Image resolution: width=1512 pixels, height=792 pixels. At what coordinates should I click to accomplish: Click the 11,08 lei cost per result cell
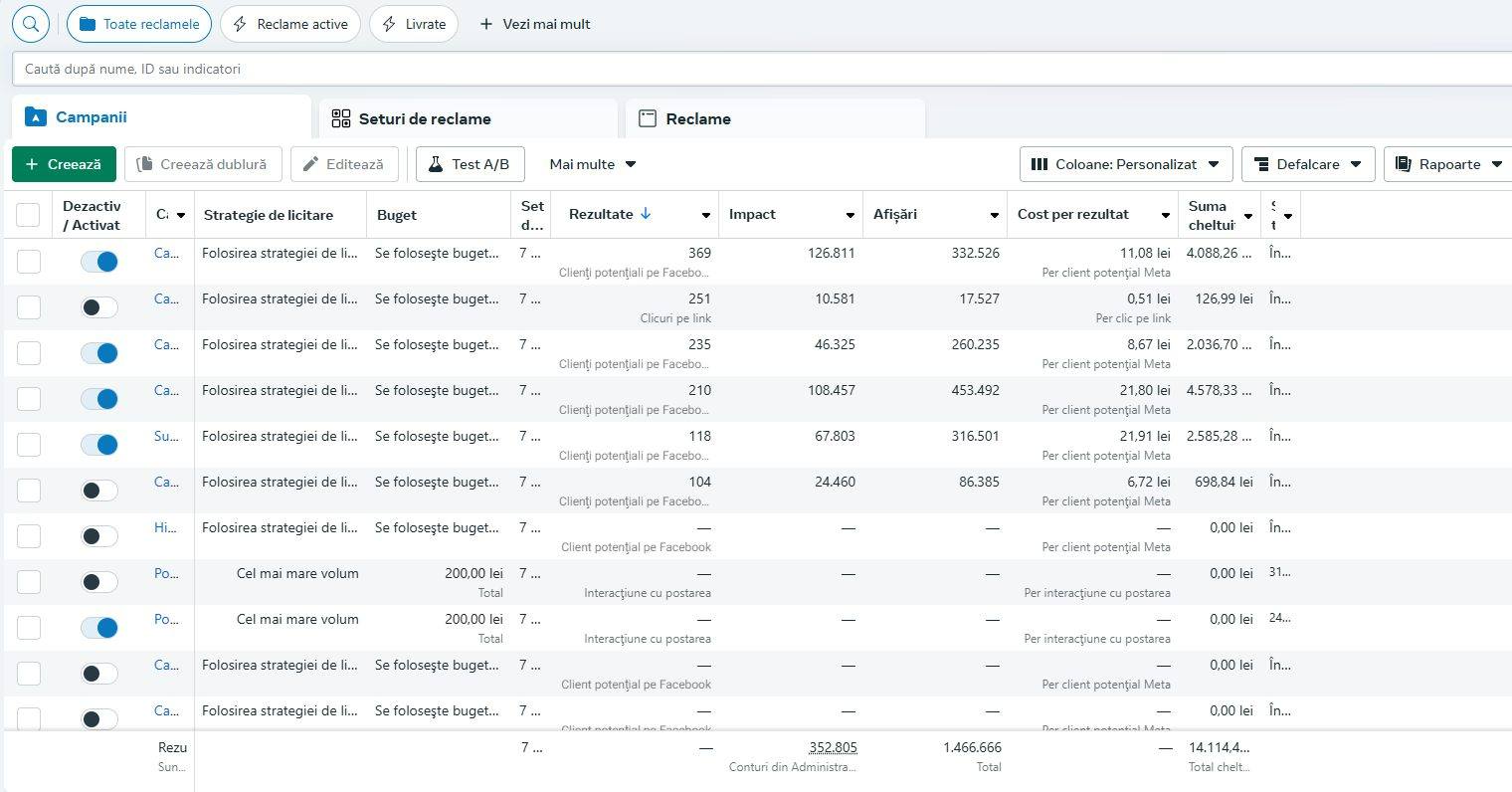pyautogui.click(x=1145, y=253)
